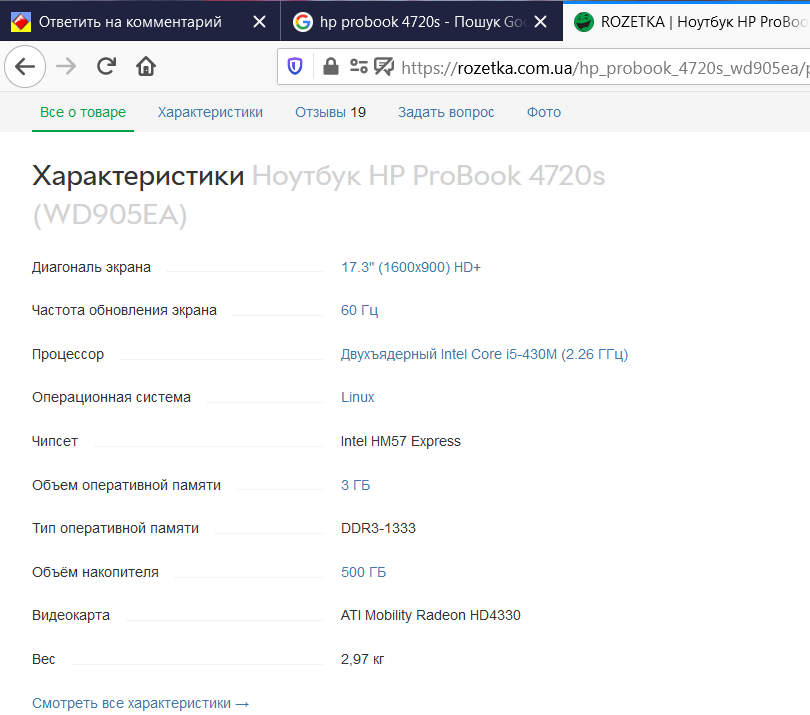
Task: Click the 'Объем оперативной памяти' label
Action: pyautogui.click(x=127, y=485)
